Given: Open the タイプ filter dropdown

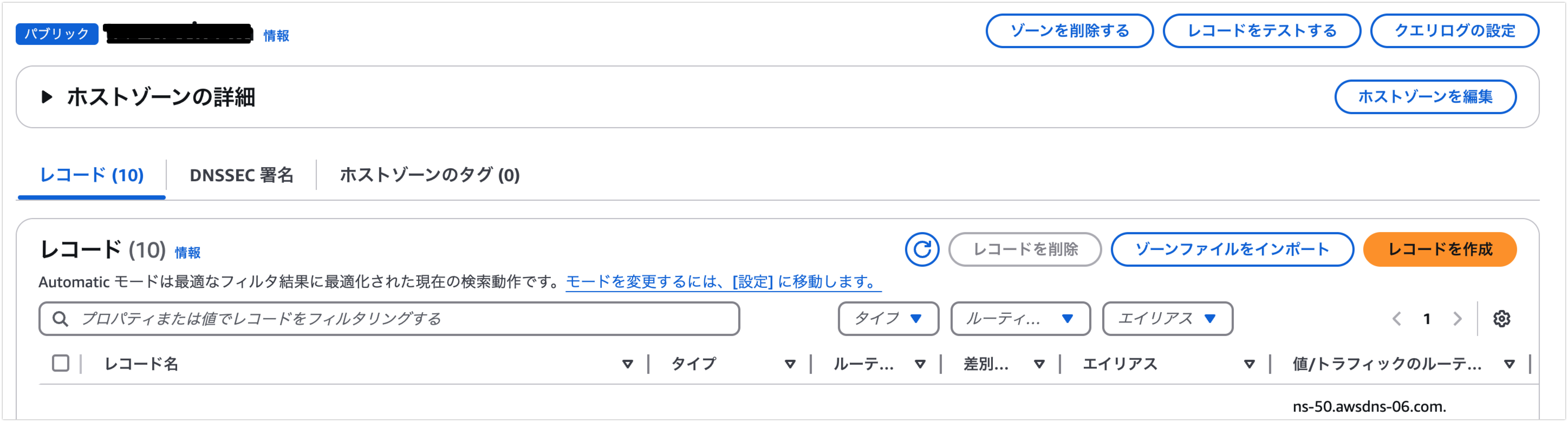Looking at the screenshot, I should tap(888, 319).
